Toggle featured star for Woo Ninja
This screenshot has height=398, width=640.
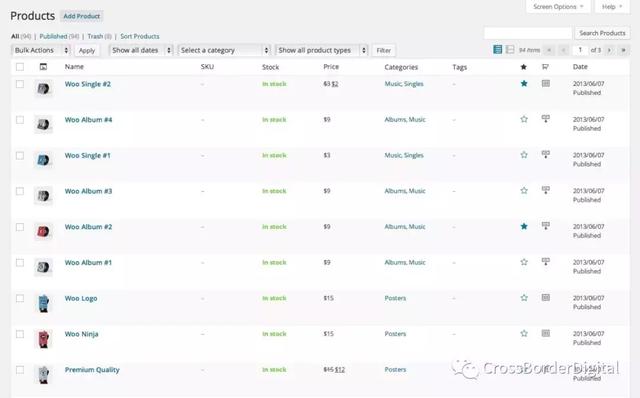coord(524,334)
